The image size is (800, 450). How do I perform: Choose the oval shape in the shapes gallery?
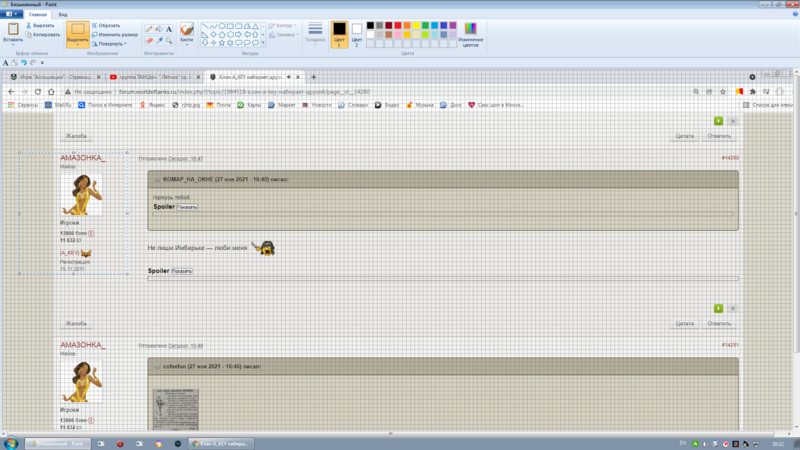tap(222, 26)
